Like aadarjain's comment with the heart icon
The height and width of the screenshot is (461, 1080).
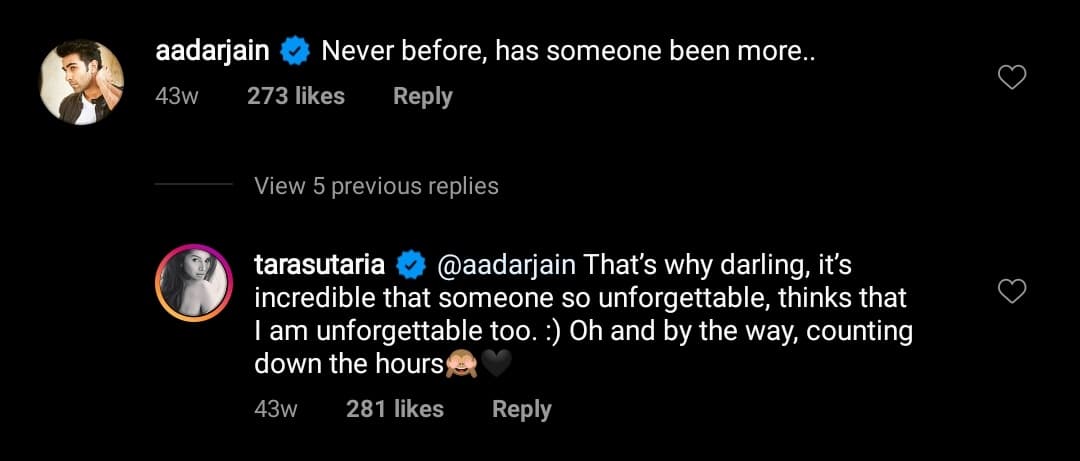1013,78
